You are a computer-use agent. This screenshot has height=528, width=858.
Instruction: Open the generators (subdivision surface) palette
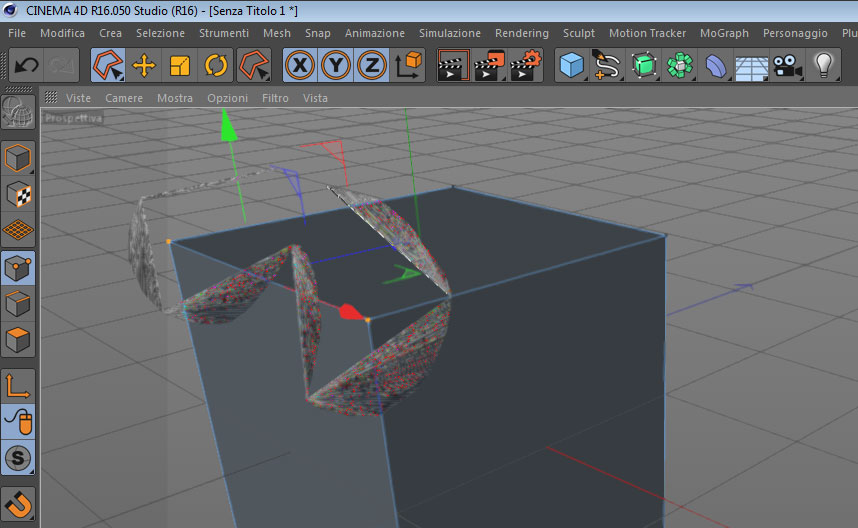click(x=644, y=66)
